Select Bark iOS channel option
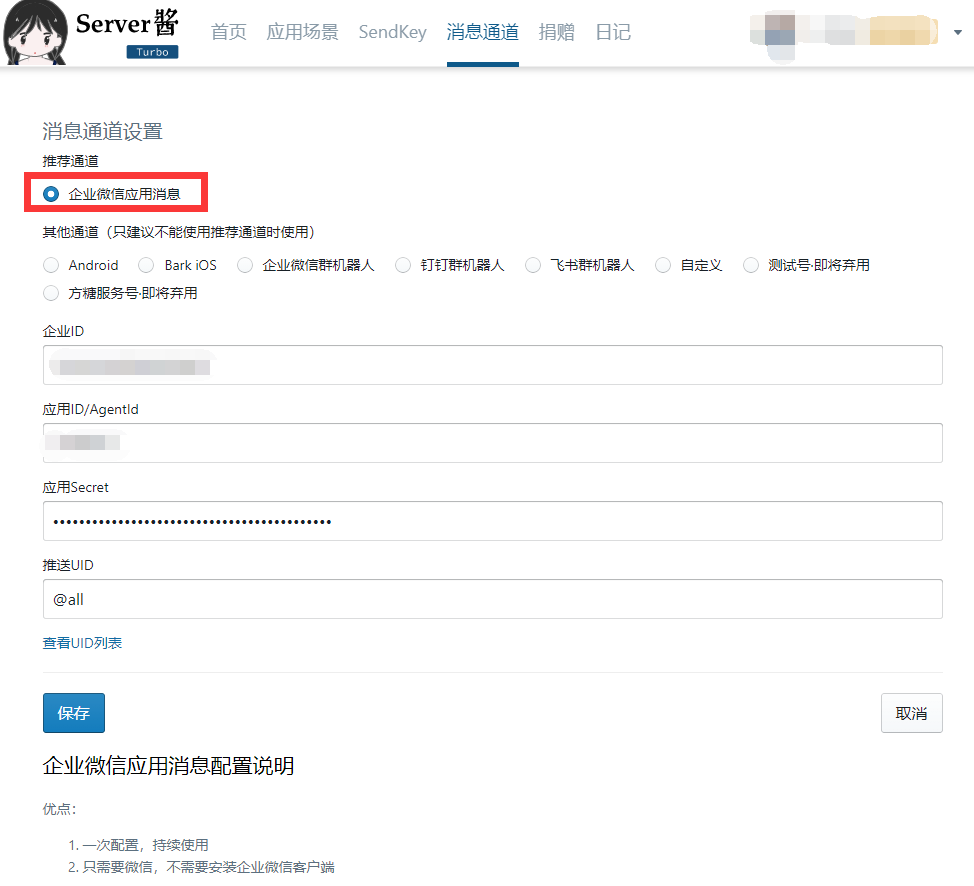The width and height of the screenshot is (974, 886). 146,265
